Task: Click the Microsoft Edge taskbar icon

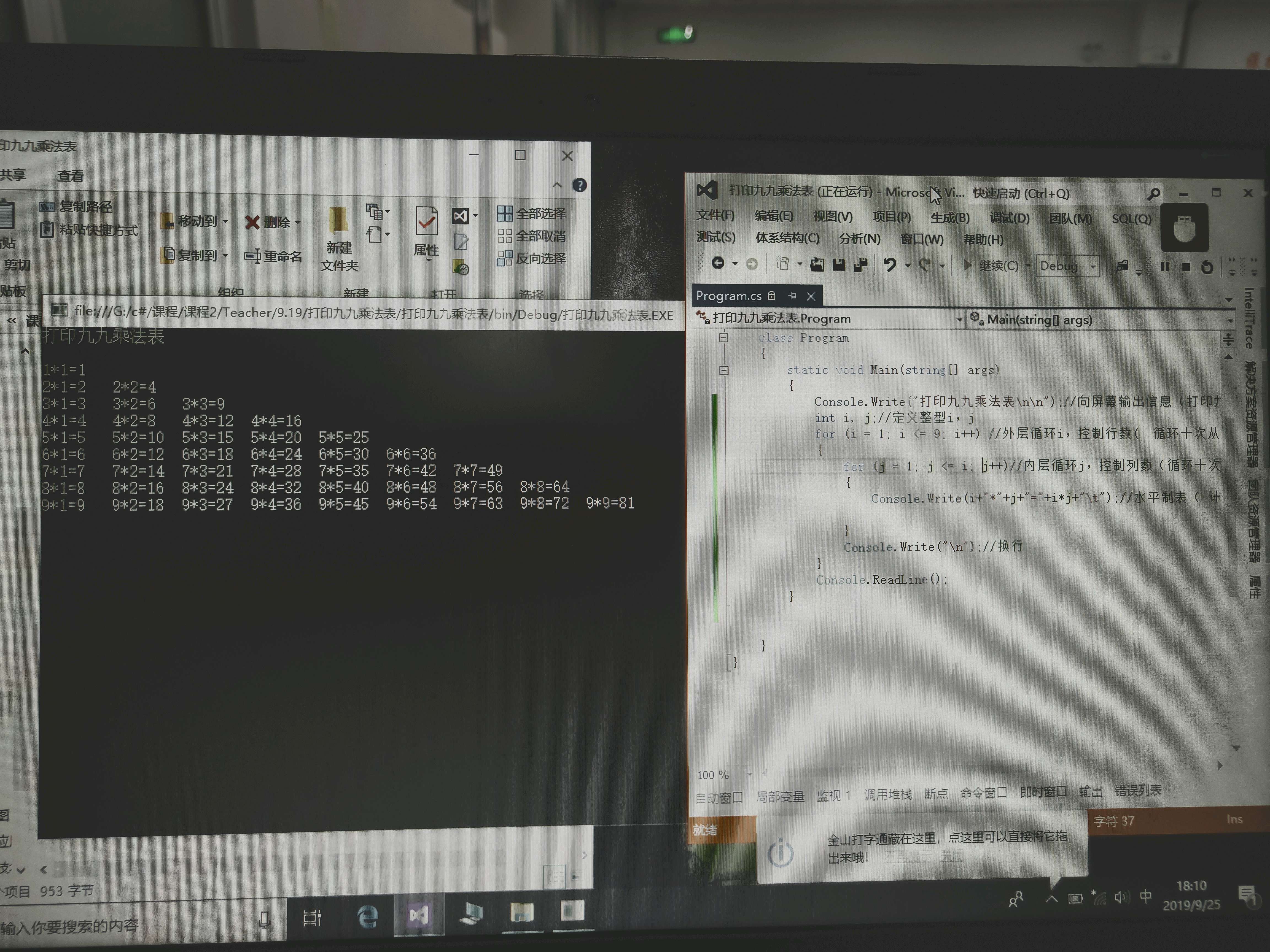Action: 367,916
